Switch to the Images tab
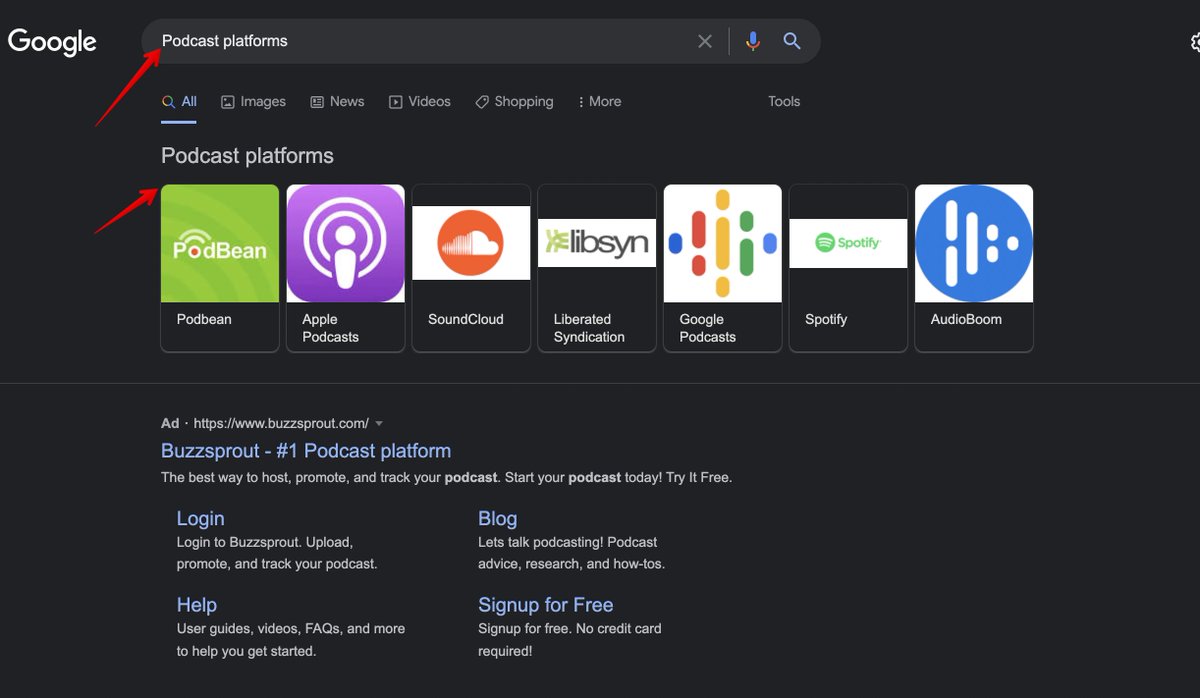1200x698 pixels. 253,101
